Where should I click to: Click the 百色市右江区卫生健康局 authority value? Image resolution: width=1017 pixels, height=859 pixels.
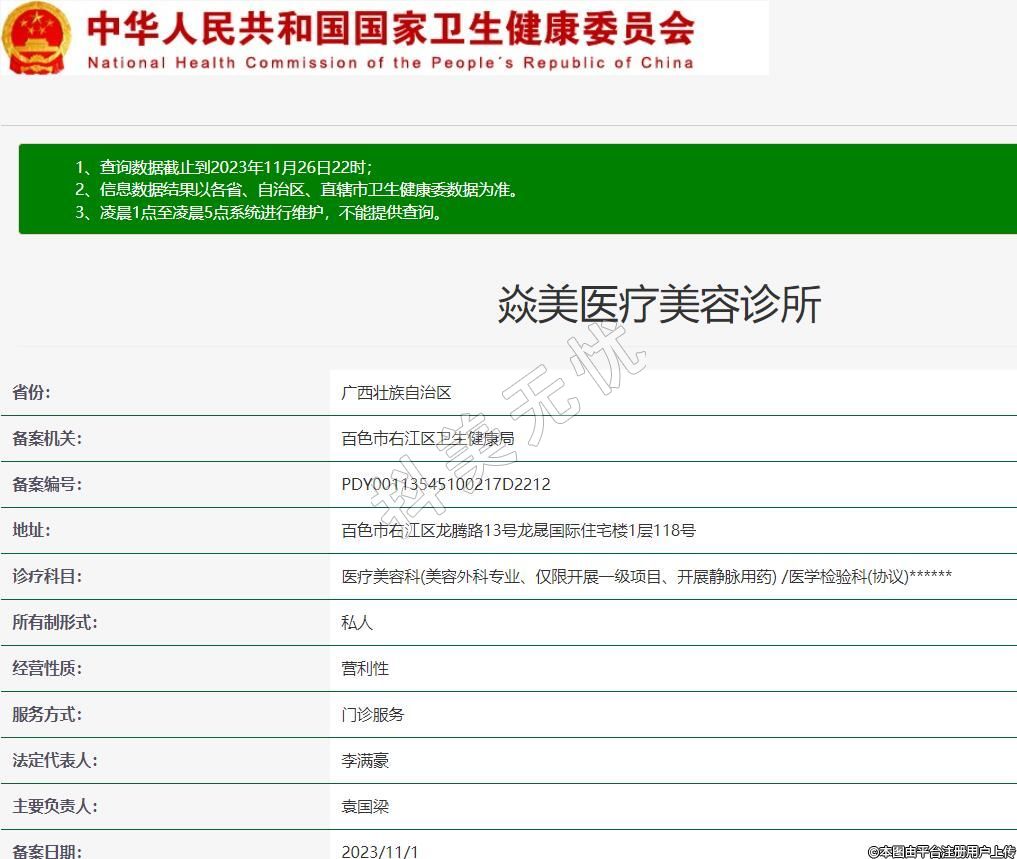click(x=427, y=439)
